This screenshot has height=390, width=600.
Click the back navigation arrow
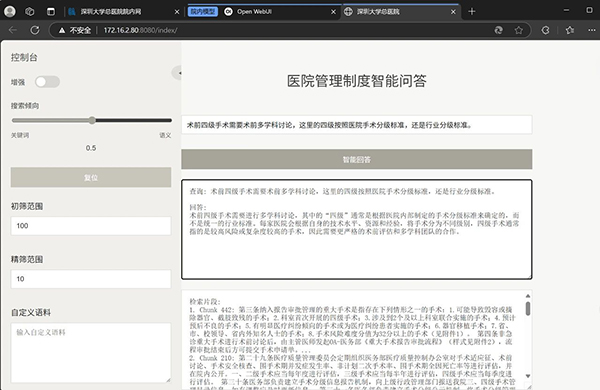[13, 30]
